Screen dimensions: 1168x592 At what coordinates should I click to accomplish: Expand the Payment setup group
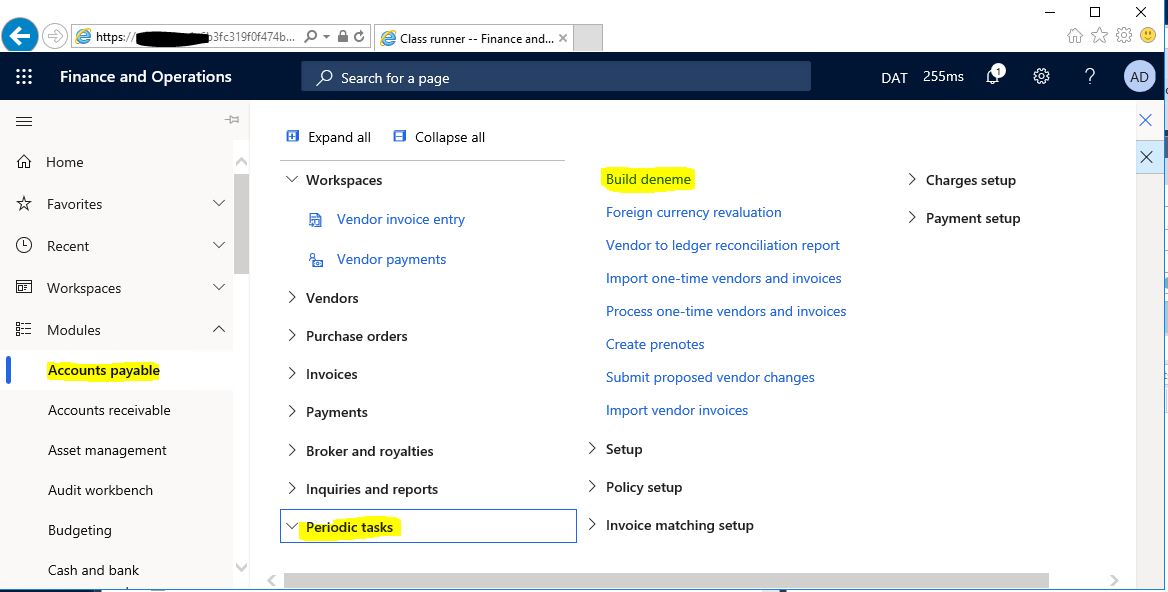pos(912,217)
